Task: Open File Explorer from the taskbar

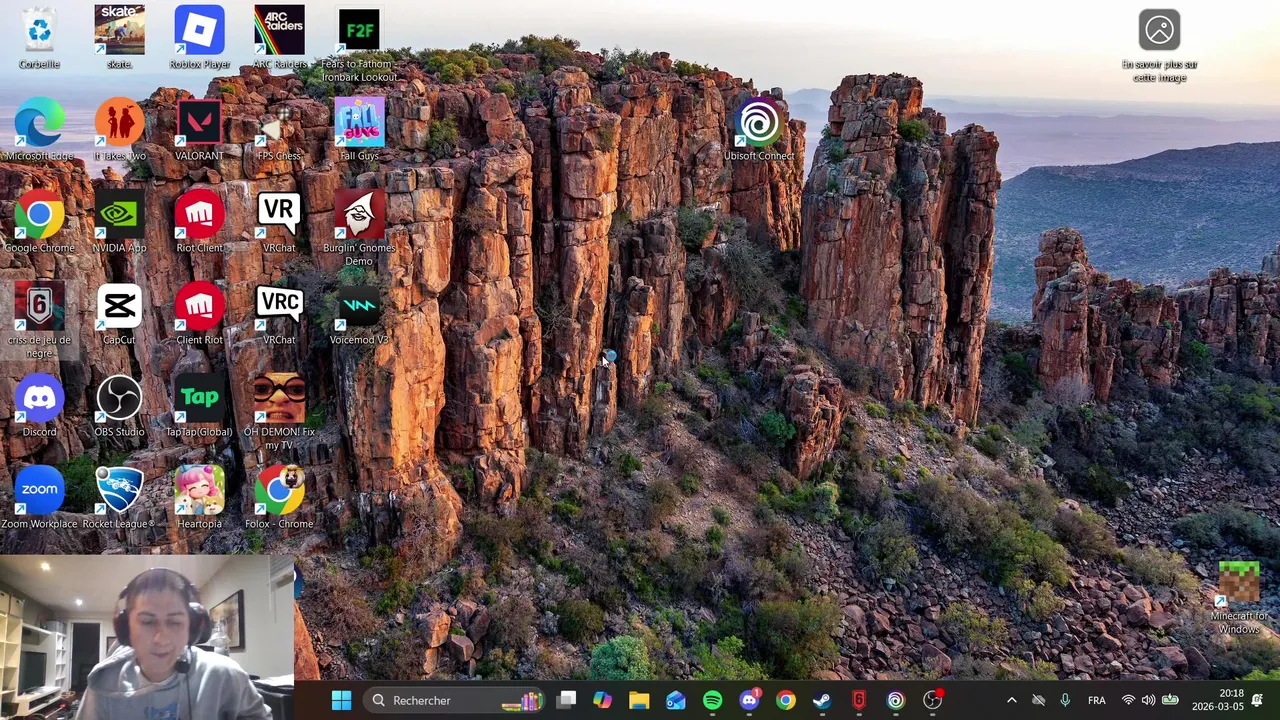Action: [x=639, y=700]
